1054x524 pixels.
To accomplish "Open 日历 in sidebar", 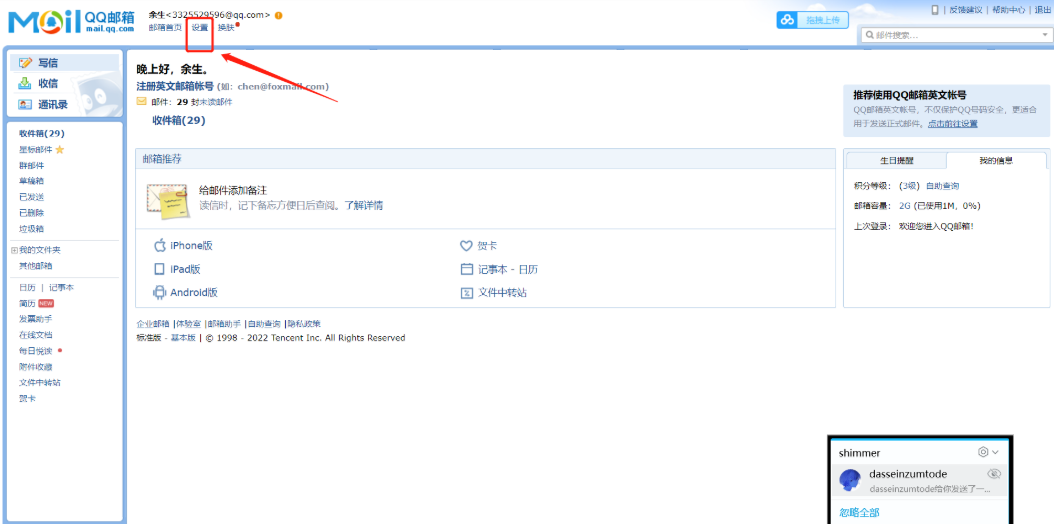I will 28,288.
